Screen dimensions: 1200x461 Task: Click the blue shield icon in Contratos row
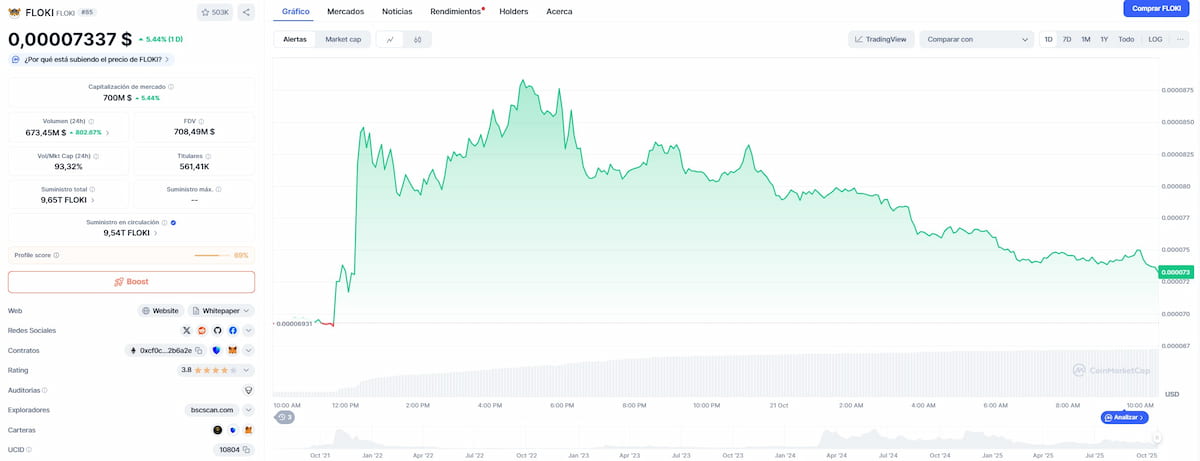click(216, 350)
